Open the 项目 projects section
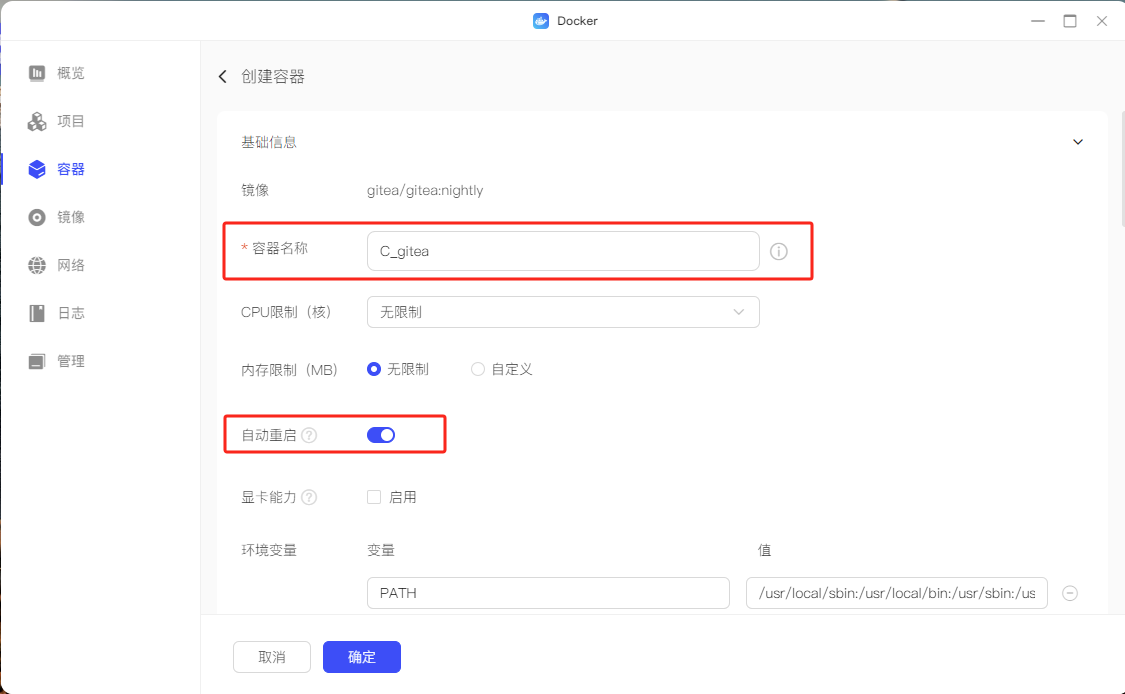The height and width of the screenshot is (694, 1125). pyautogui.click(x=70, y=121)
